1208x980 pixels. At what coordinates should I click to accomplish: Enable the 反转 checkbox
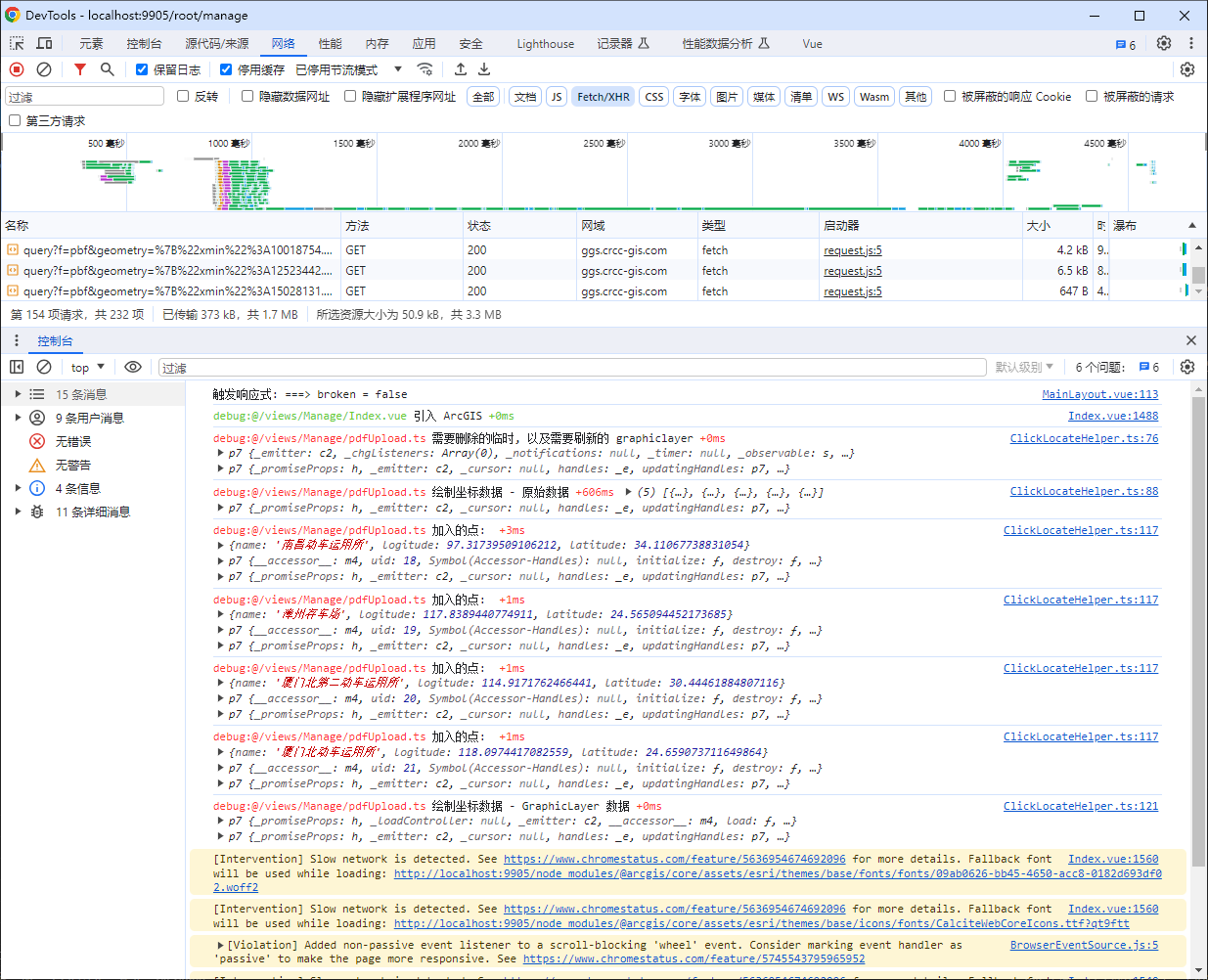(x=183, y=96)
